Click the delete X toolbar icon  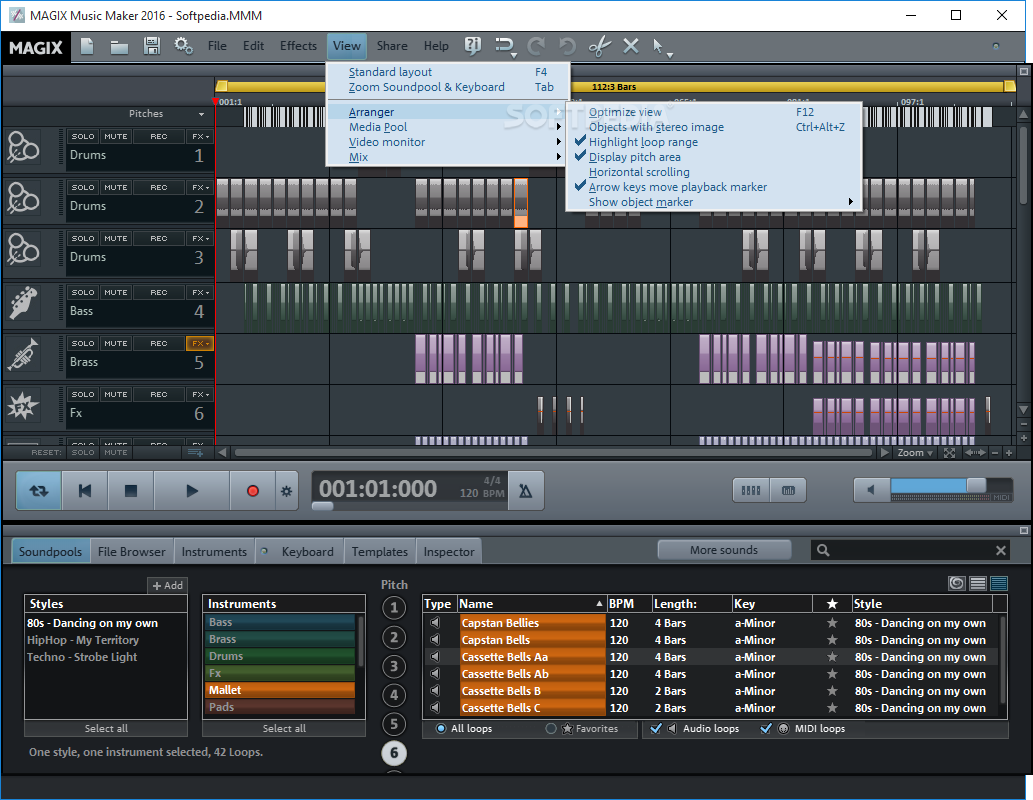pos(631,46)
